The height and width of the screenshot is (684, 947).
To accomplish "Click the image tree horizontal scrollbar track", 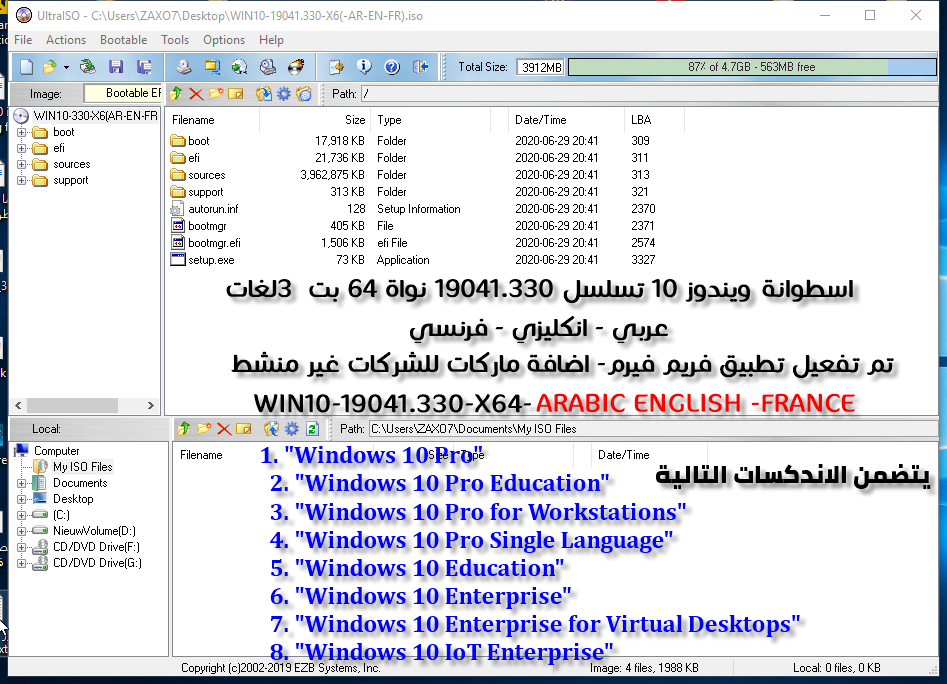I will [x=84, y=405].
